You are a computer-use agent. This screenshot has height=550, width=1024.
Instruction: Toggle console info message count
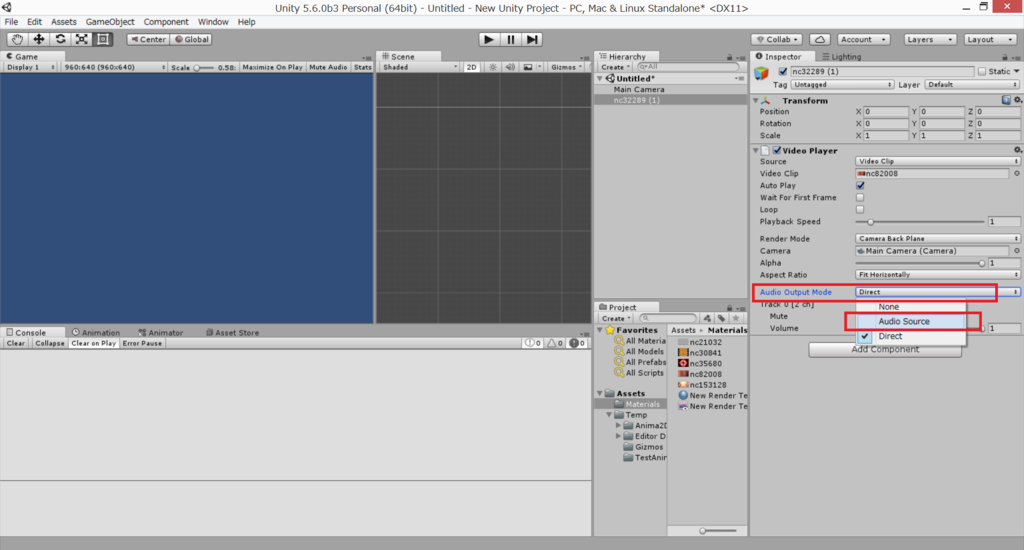[532, 343]
